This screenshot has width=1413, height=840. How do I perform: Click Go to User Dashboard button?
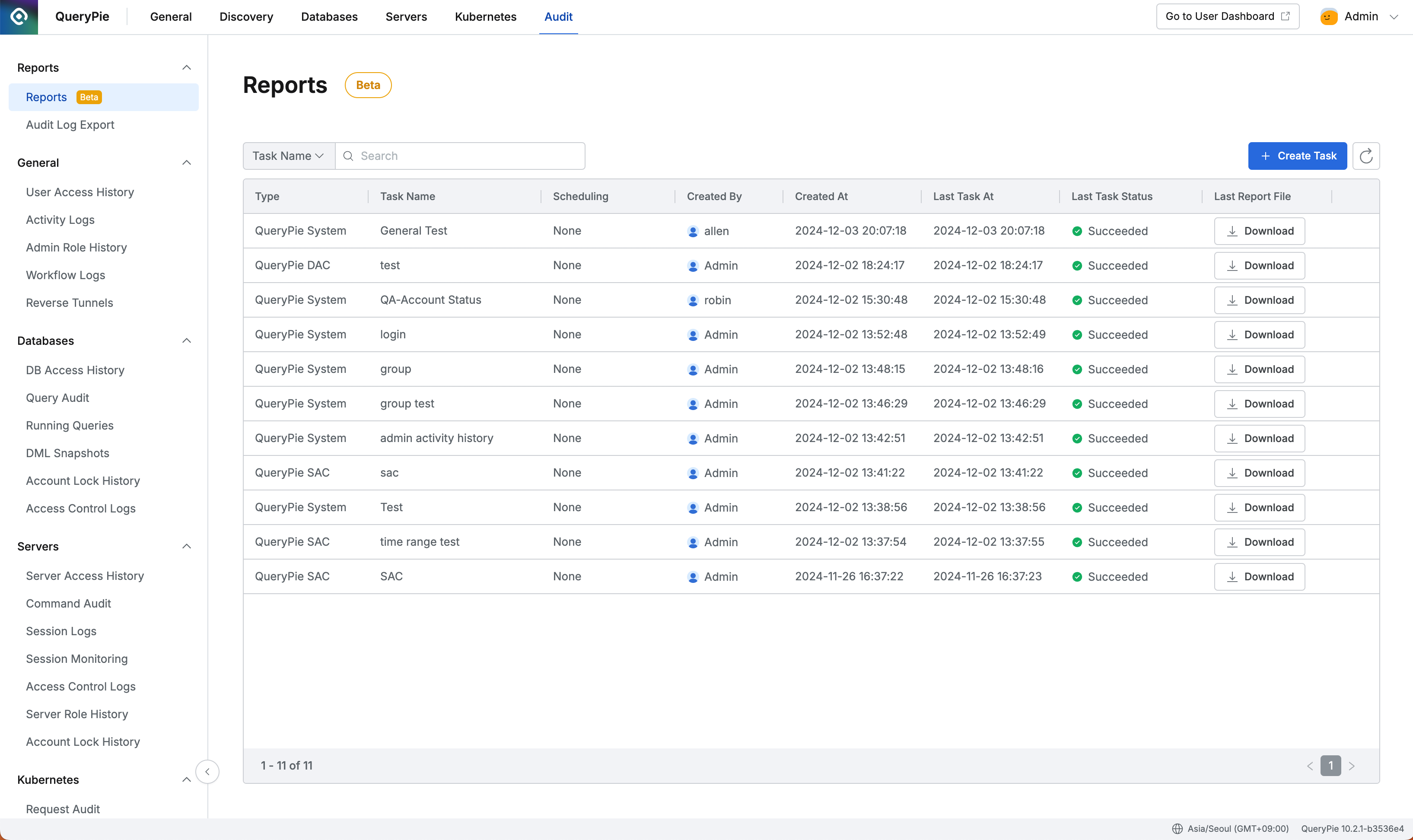(x=1227, y=16)
